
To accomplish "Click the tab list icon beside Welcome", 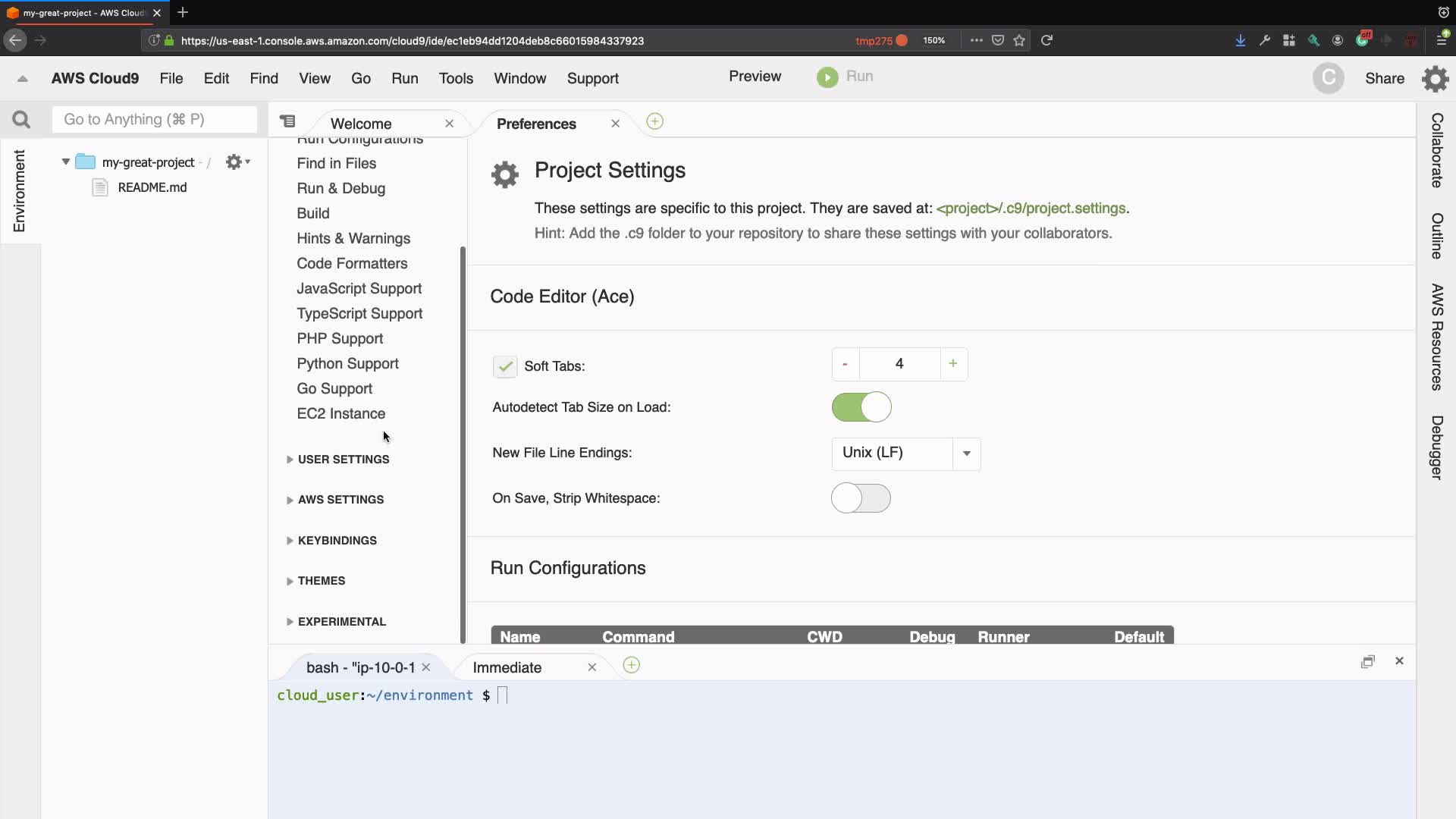I will tap(287, 121).
